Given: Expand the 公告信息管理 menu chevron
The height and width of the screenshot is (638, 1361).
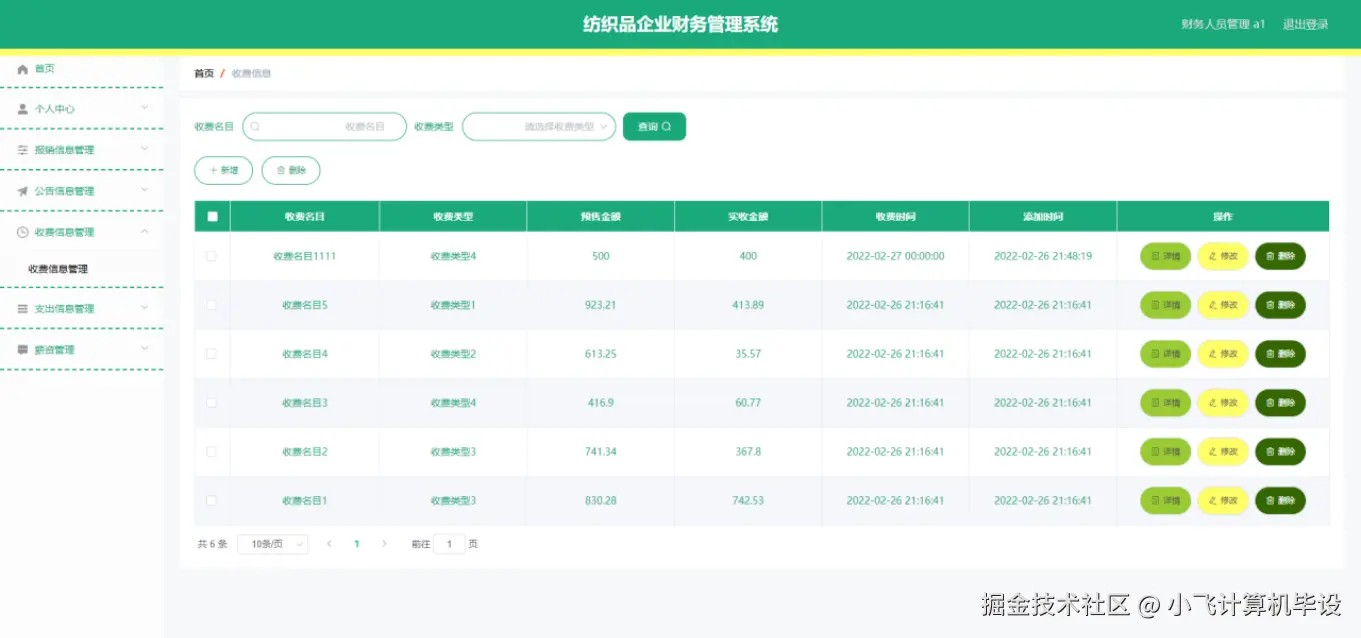Looking at the screenshot, I should [x=144, y=190].
